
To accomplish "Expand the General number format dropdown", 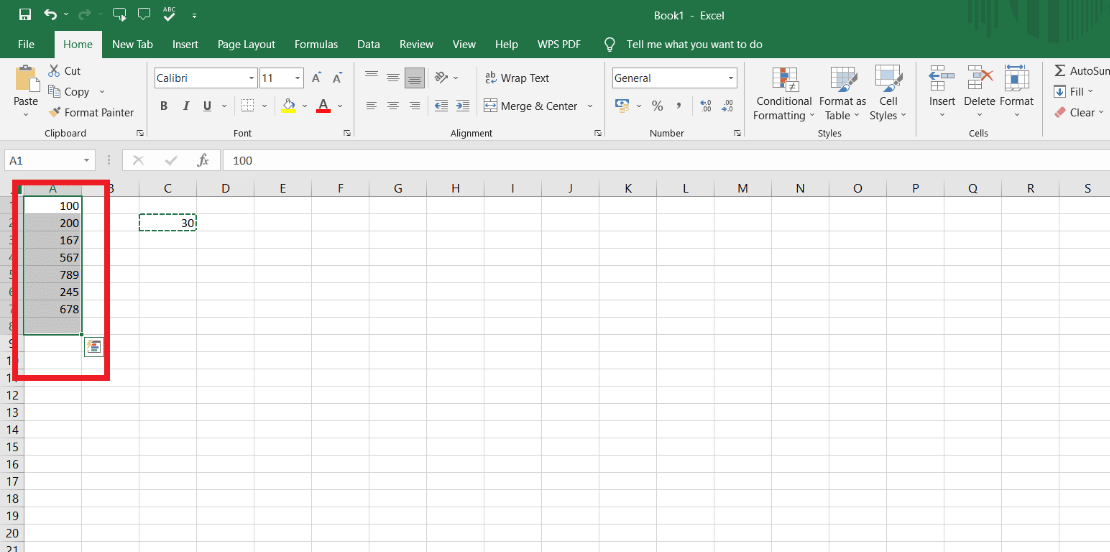I will [x=731, y=78].
